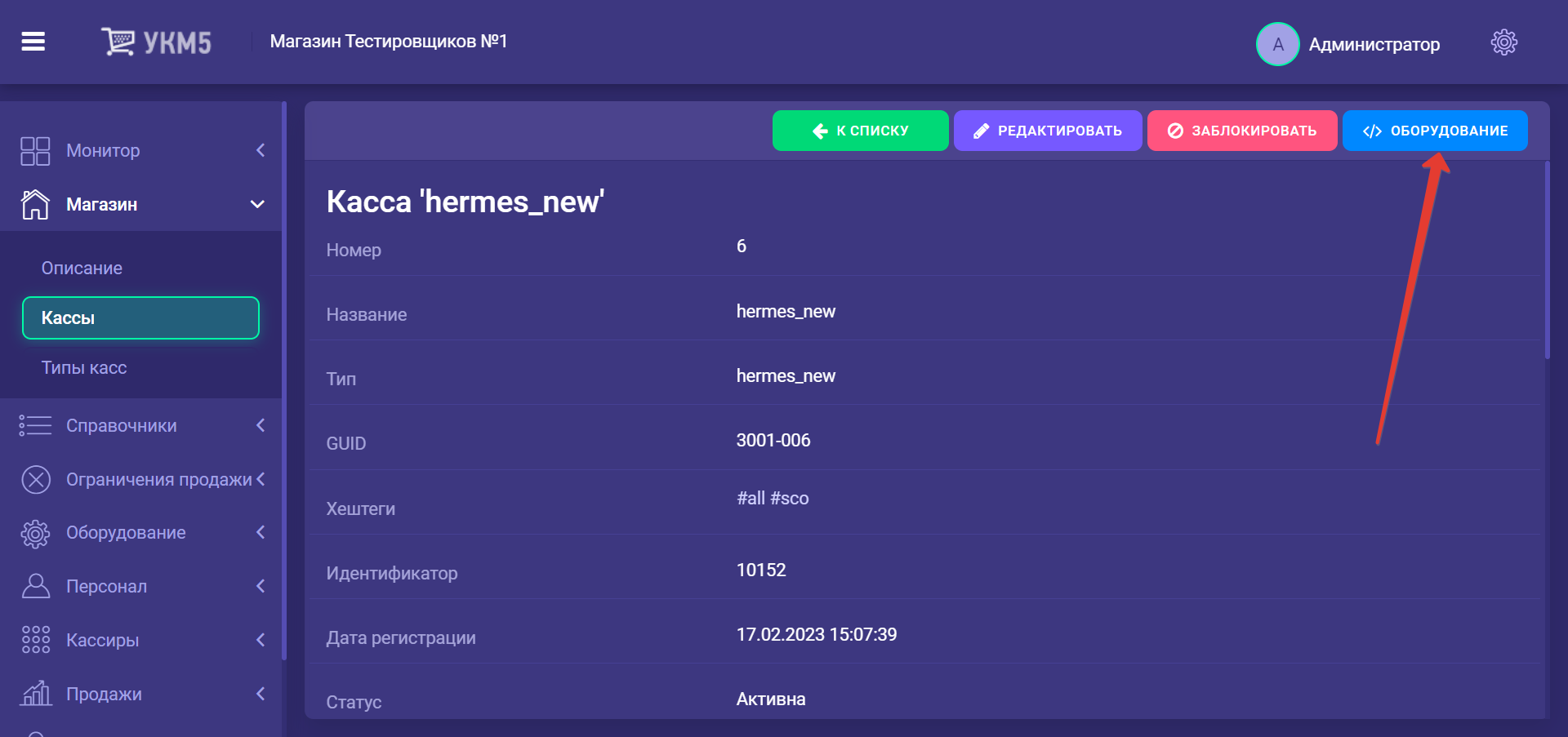Click the РЕДАКТИРОВАТЬ button
Image resolution: width=1568 pixels, height=737 pixels.
point(1048,131)
